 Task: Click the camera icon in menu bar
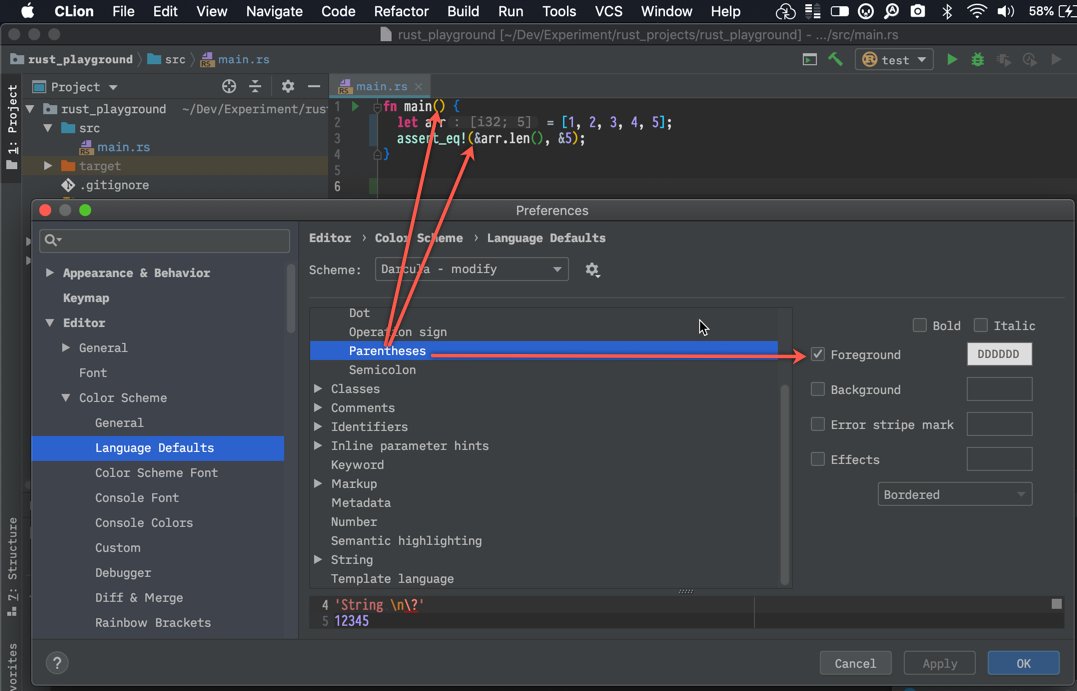click(918, 11)
